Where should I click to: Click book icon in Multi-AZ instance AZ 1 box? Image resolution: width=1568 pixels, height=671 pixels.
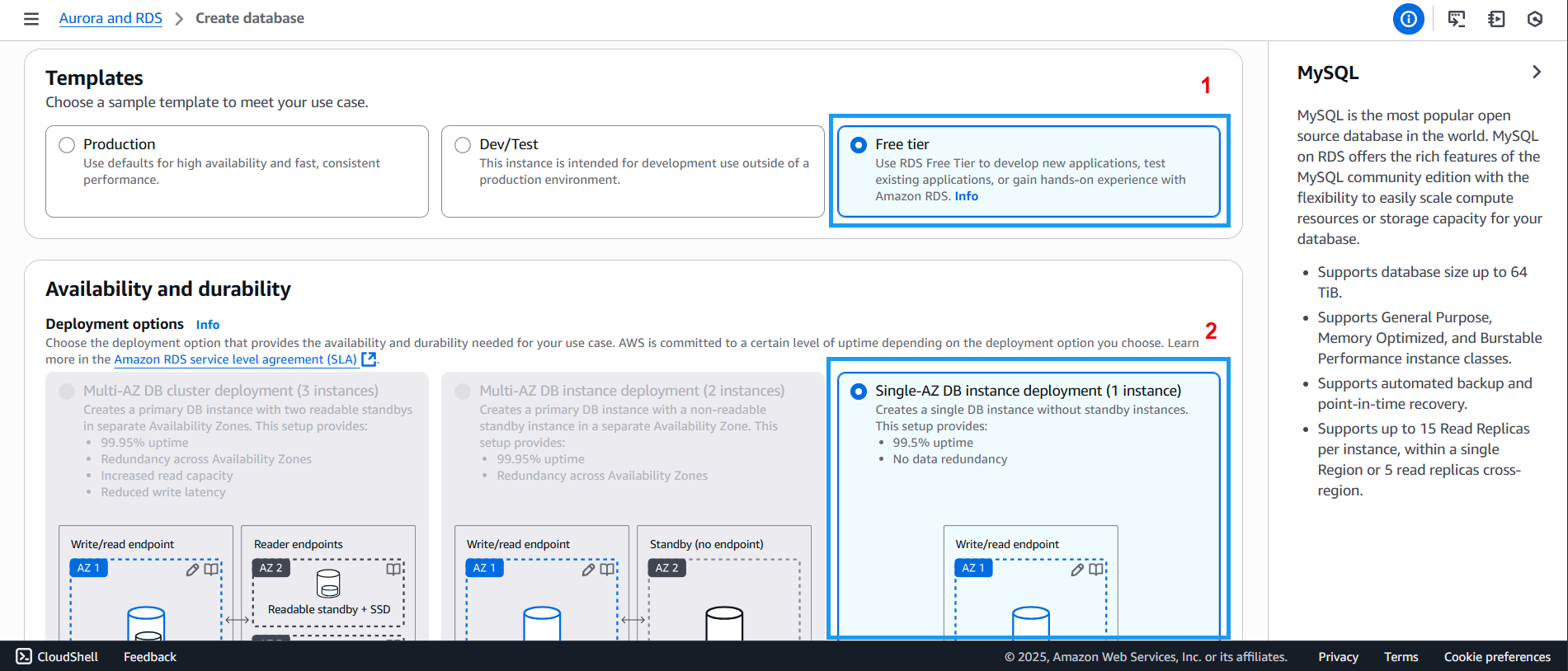pos(607,570)
